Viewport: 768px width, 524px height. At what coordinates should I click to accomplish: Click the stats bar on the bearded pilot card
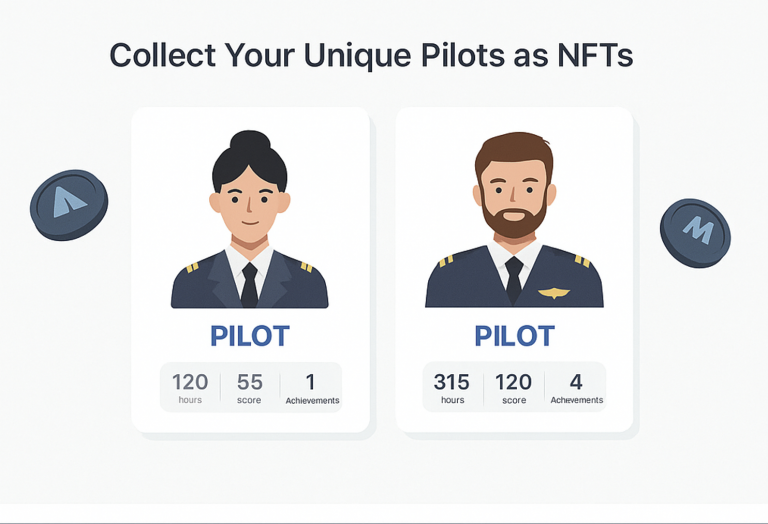(x=514, y=387)
